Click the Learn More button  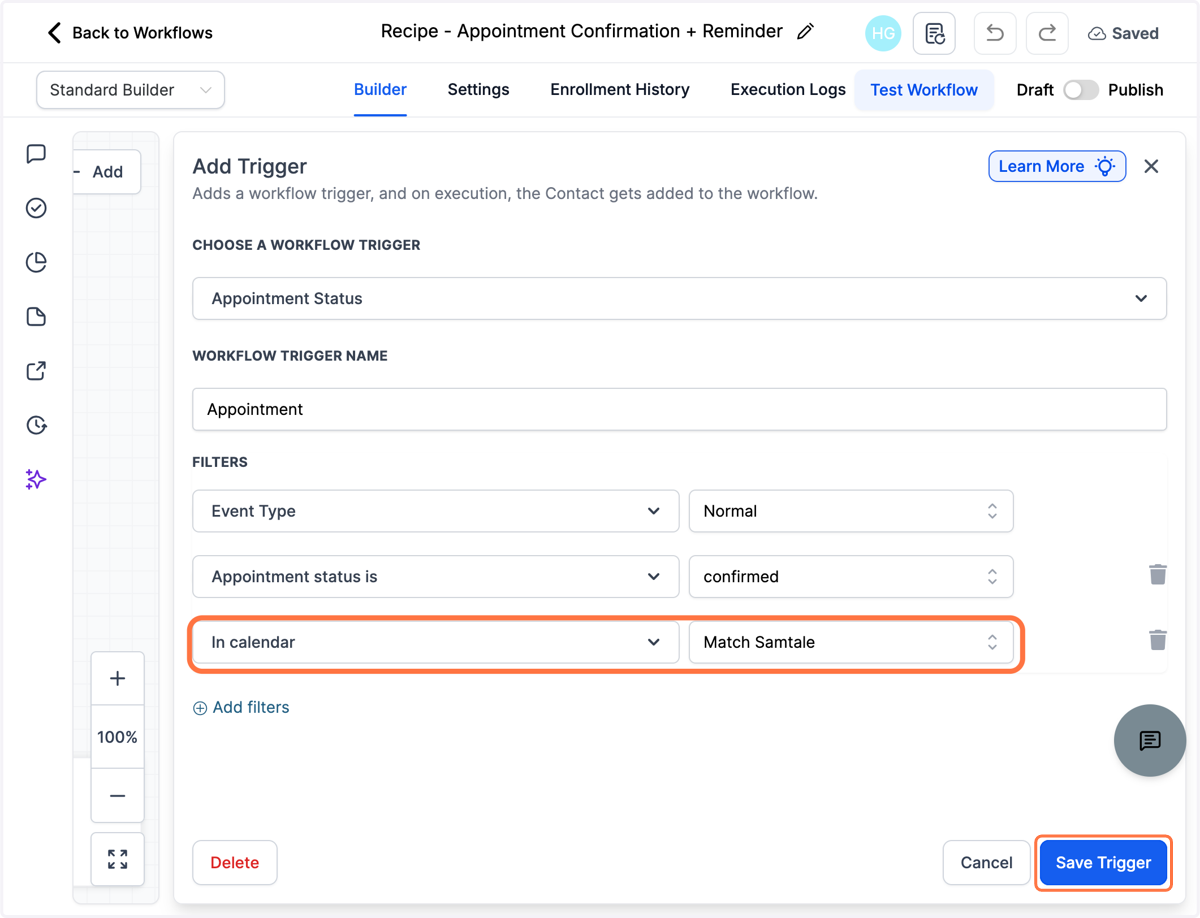(1057, 166)
